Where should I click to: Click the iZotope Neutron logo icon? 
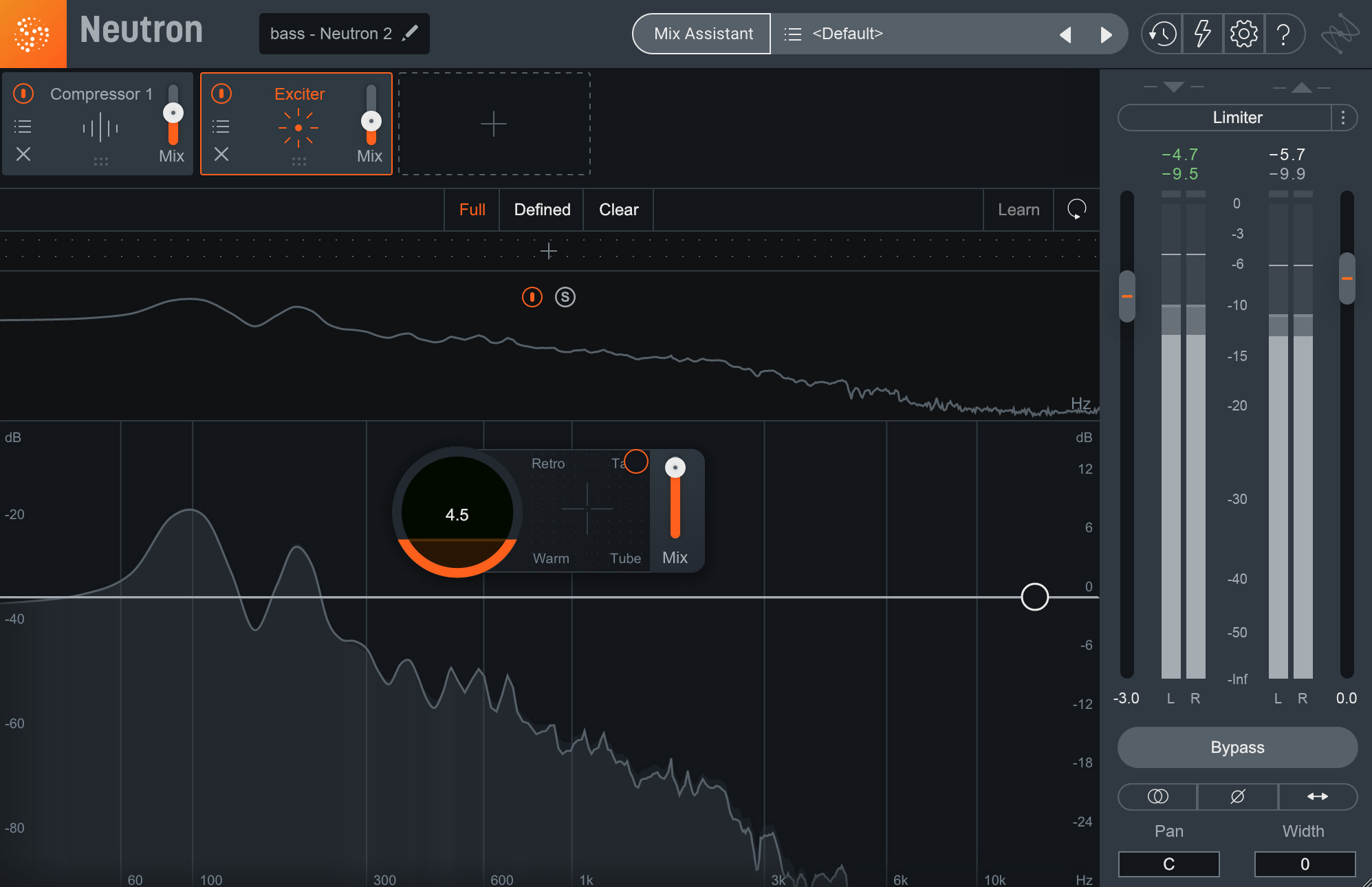point(32,34)
